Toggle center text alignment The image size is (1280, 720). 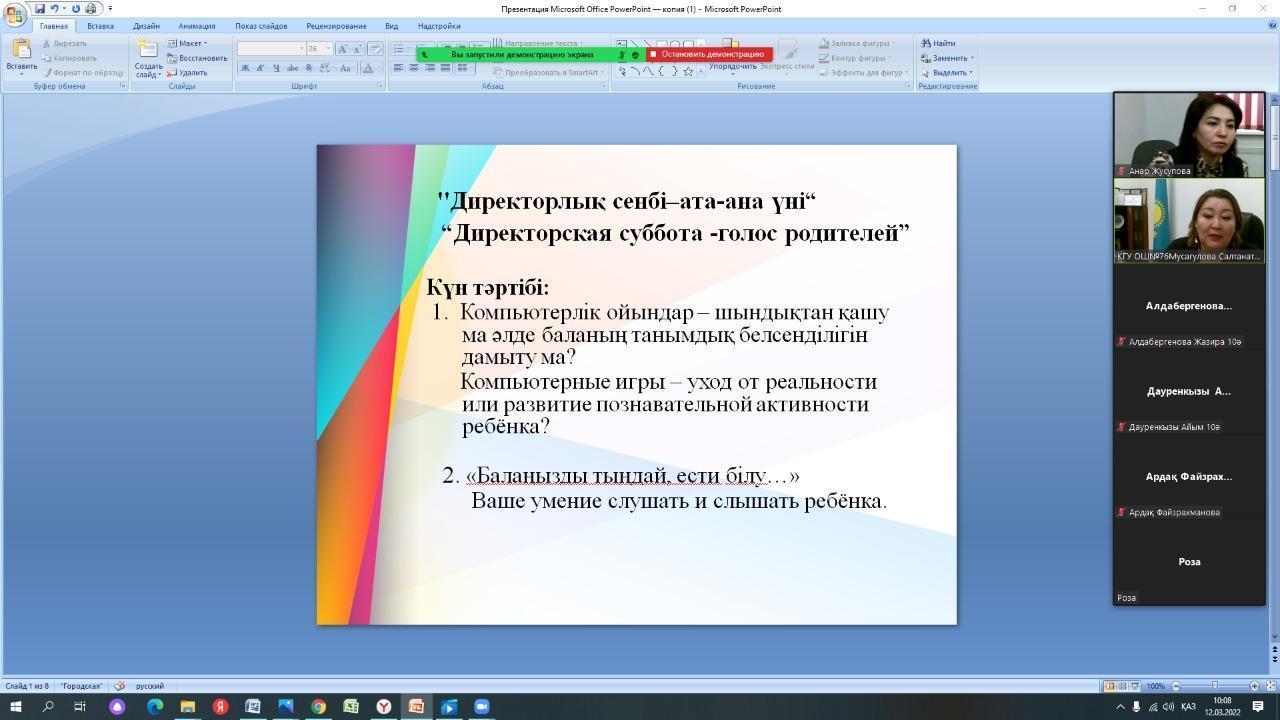click(x=414, y=68)
